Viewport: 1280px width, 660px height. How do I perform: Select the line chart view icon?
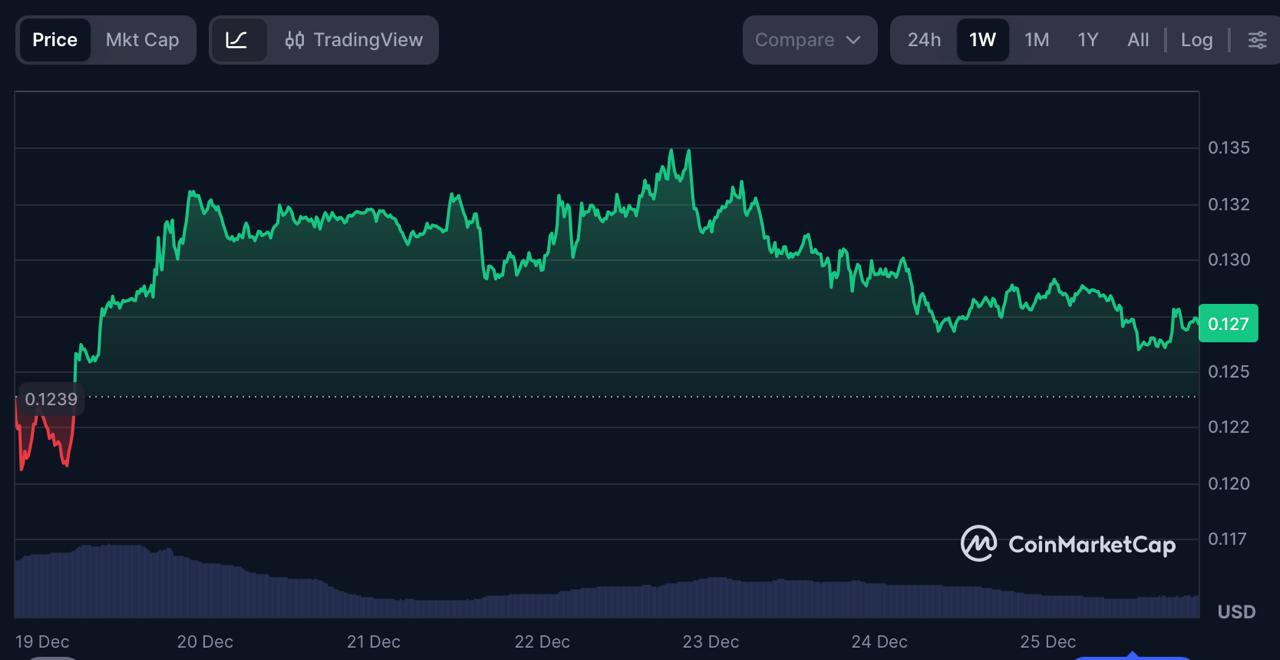(x=239, y=40)
